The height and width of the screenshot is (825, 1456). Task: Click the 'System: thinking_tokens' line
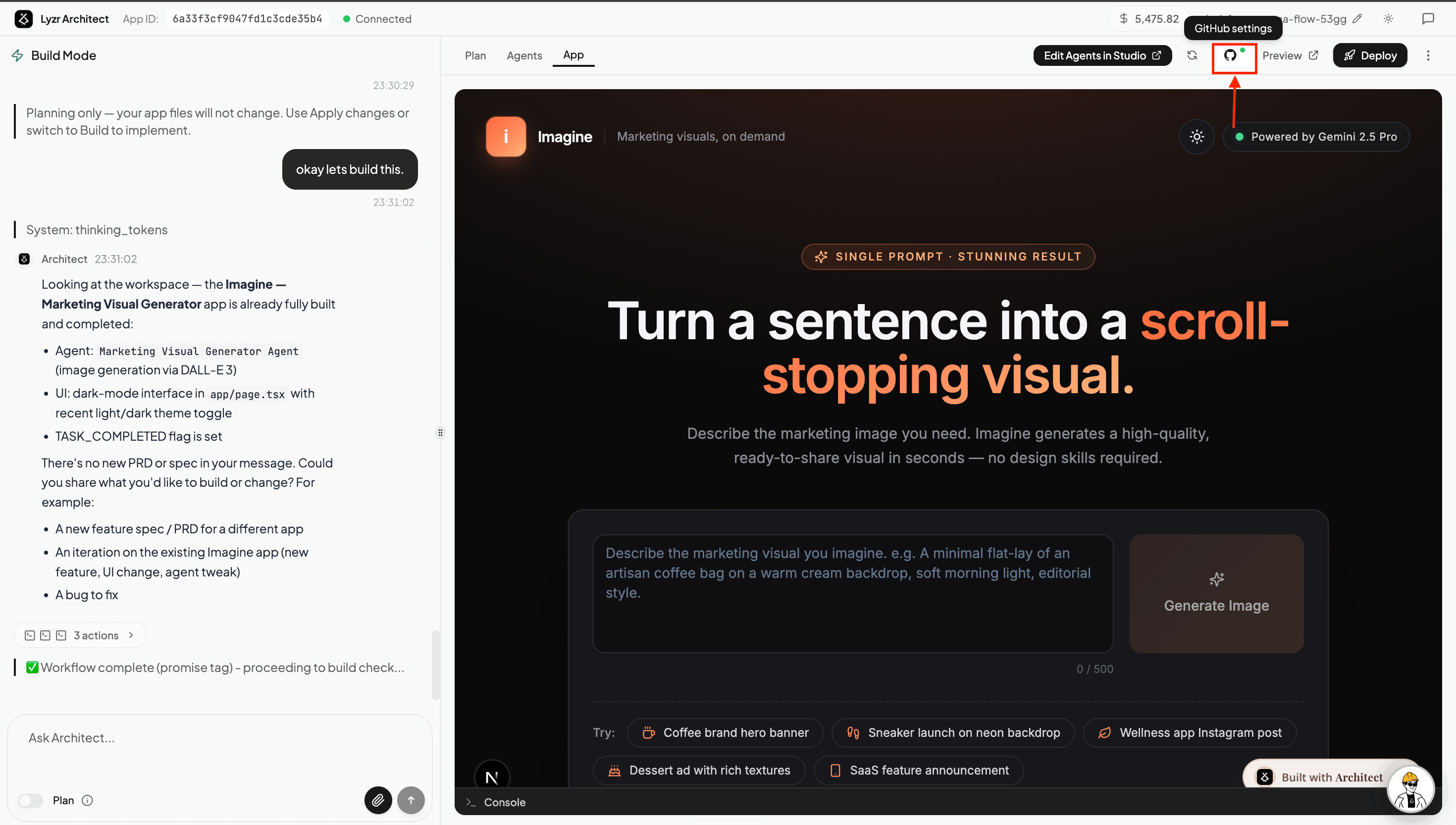[x=97, y=229]
